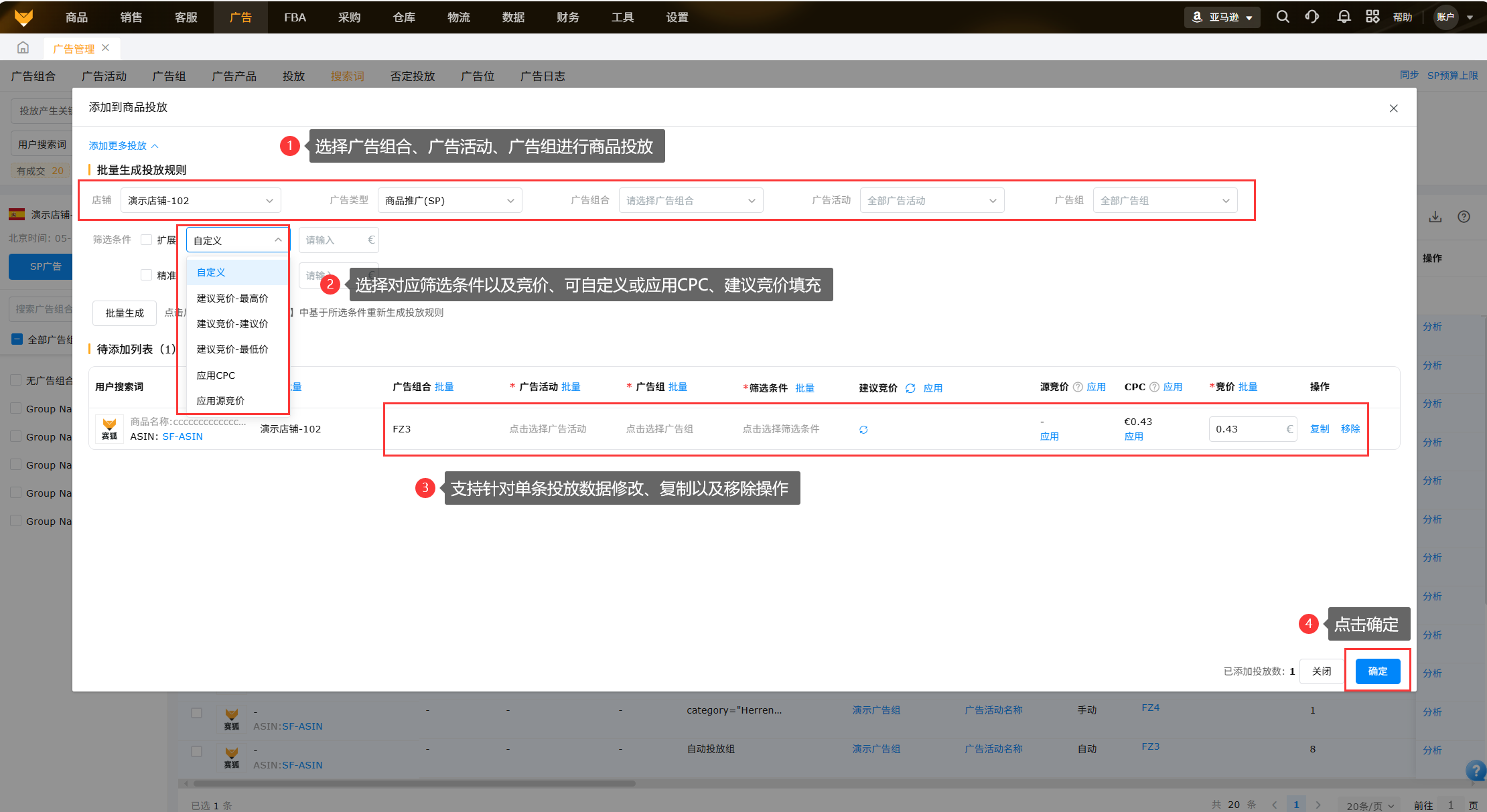
Task: Click the search magnifier icon in top bar
Action: 1282,17
